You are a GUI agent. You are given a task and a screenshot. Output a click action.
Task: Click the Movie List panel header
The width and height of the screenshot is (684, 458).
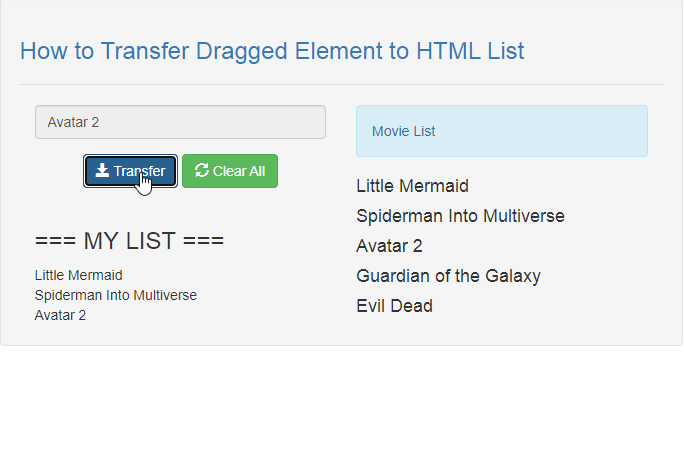[x=502, y=131]
